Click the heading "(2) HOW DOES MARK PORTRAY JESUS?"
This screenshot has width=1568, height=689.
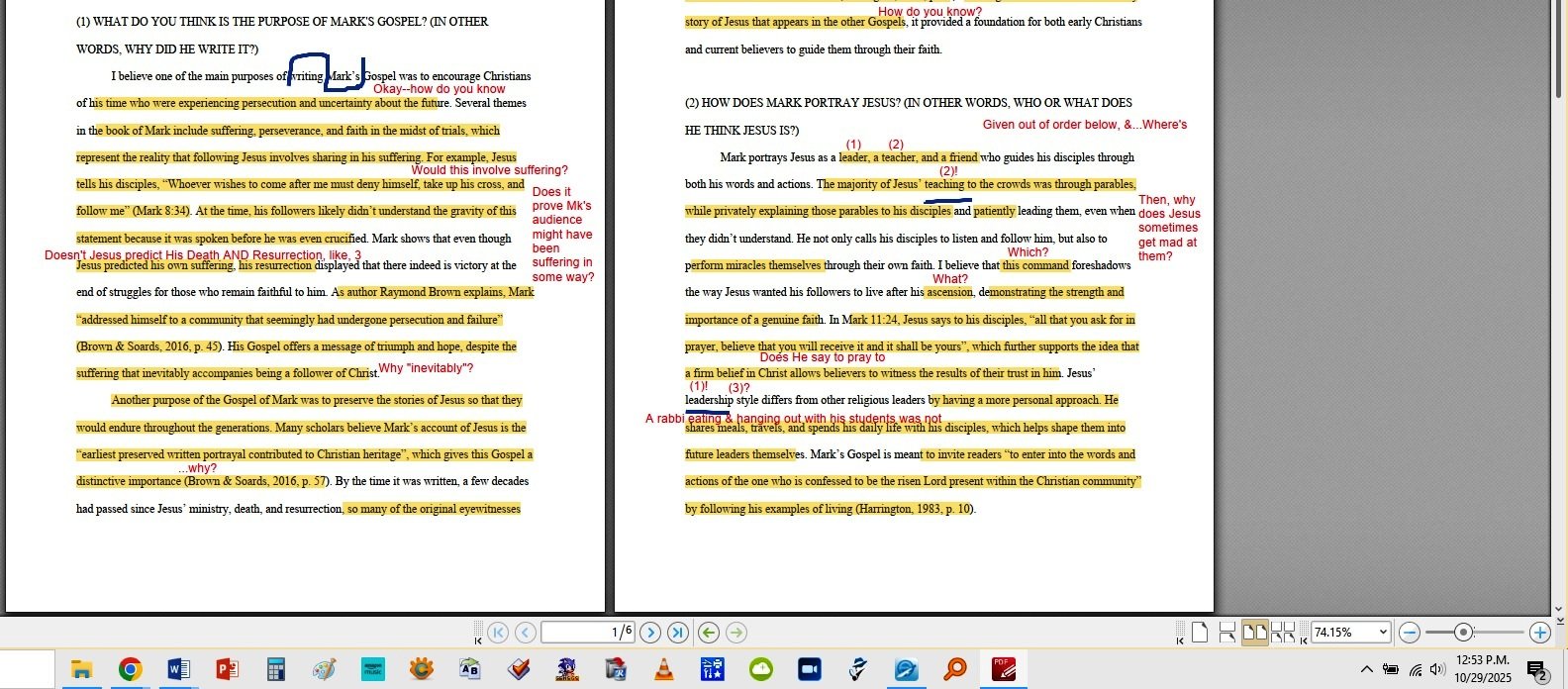(792, 103)
